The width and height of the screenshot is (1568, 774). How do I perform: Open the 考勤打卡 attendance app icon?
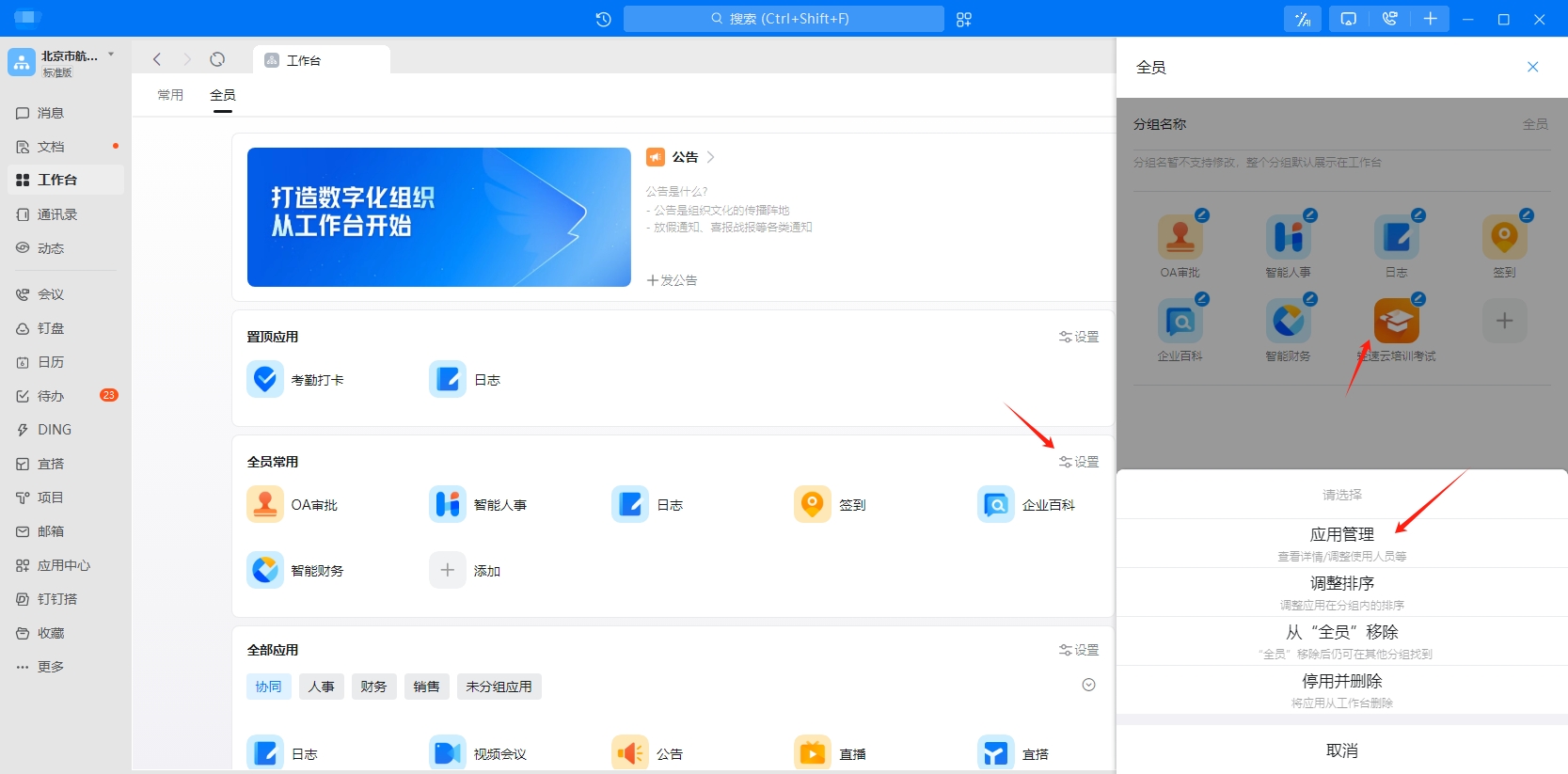point(265,380)
